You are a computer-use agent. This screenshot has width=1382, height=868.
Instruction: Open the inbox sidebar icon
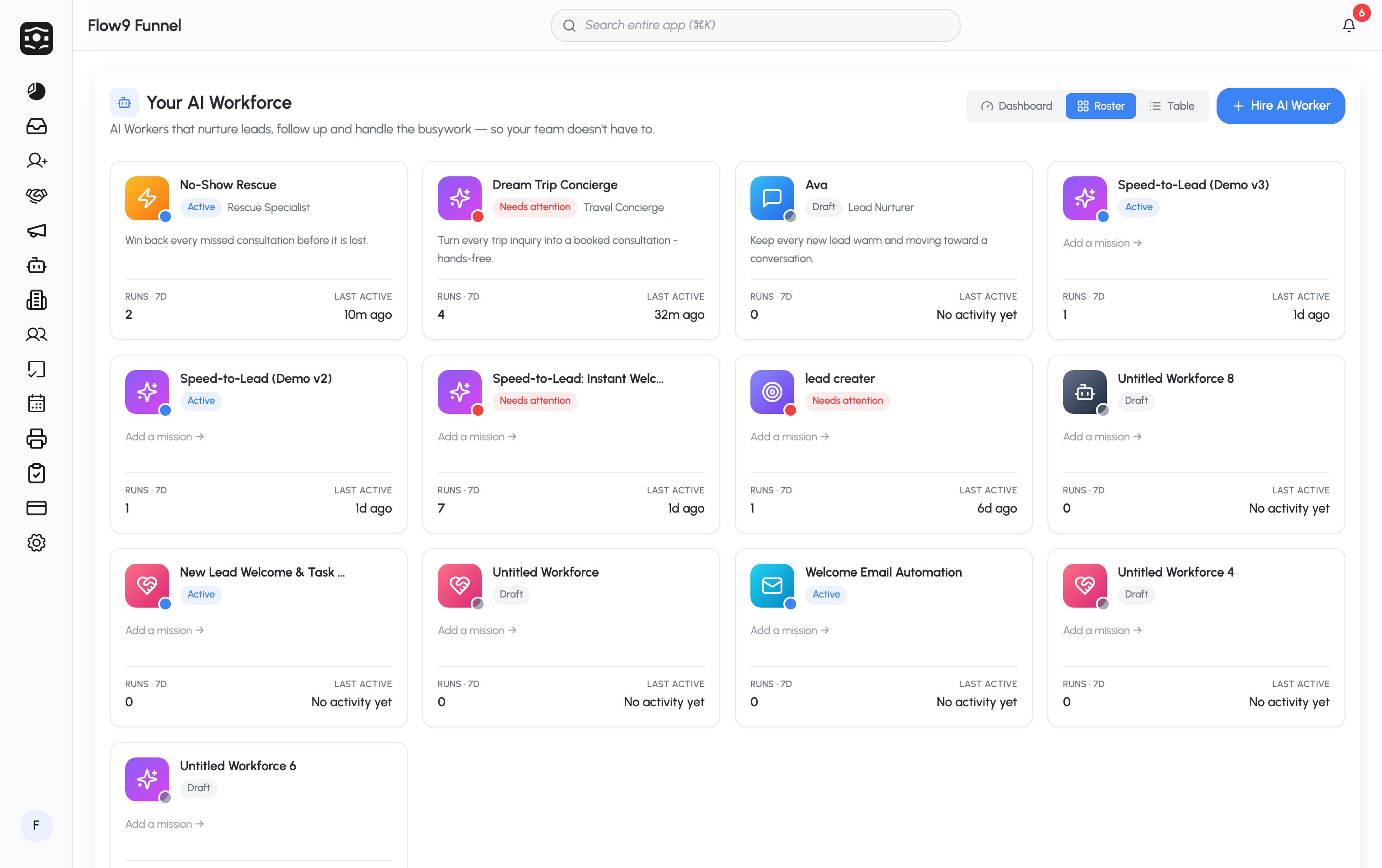click(x=36, y=126)
